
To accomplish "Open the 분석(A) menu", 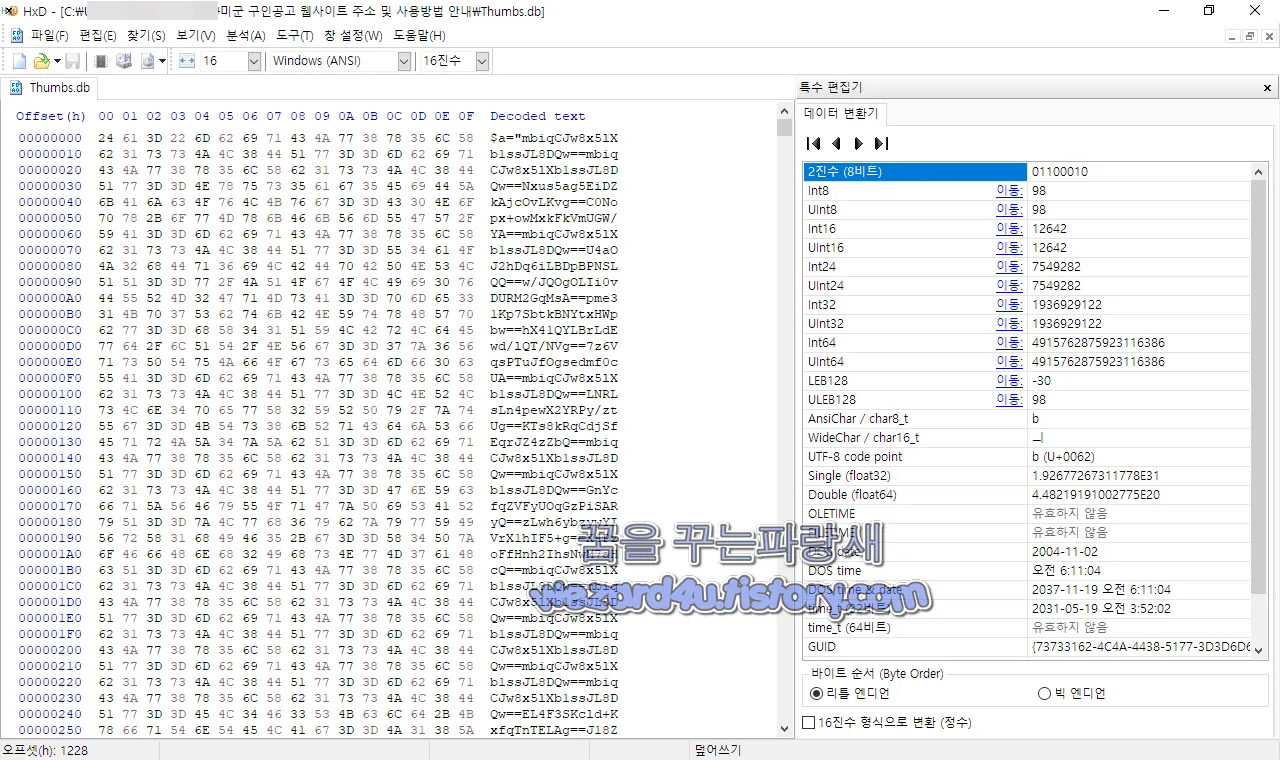I will coord(246,35).
